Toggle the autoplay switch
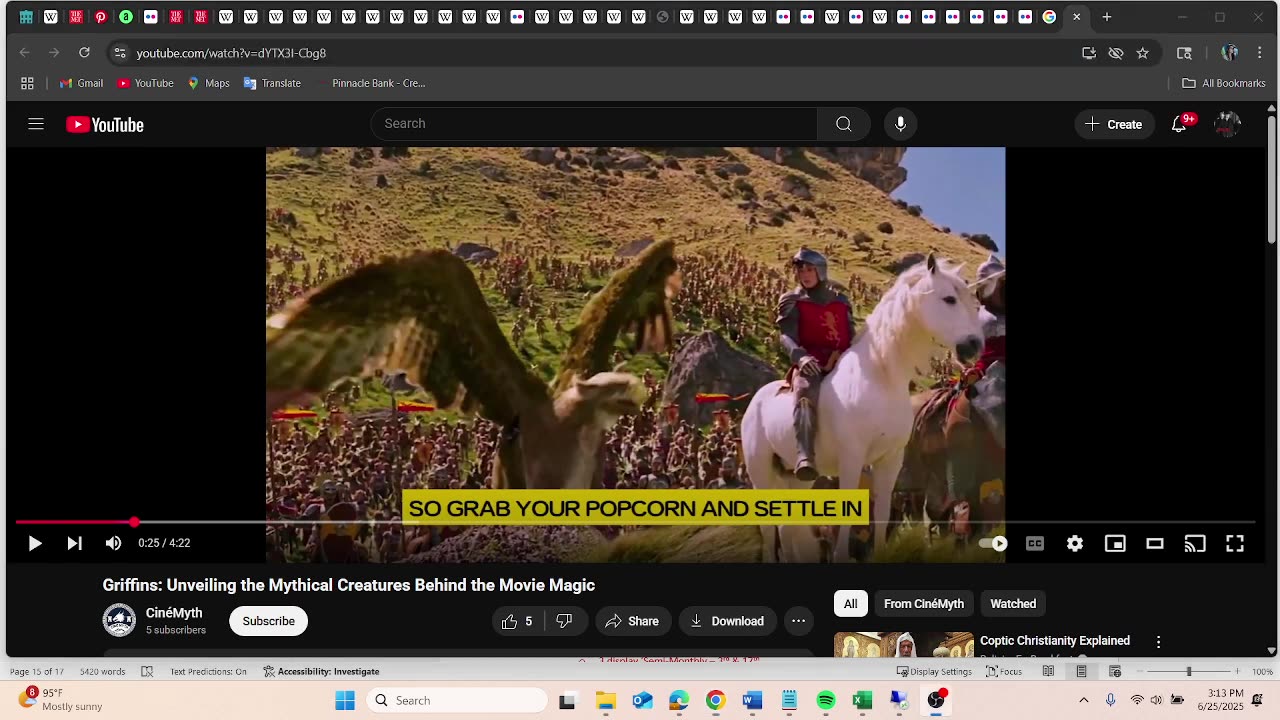The width and height of the screenshot is (1280, 720). click(x=993, y=543)
